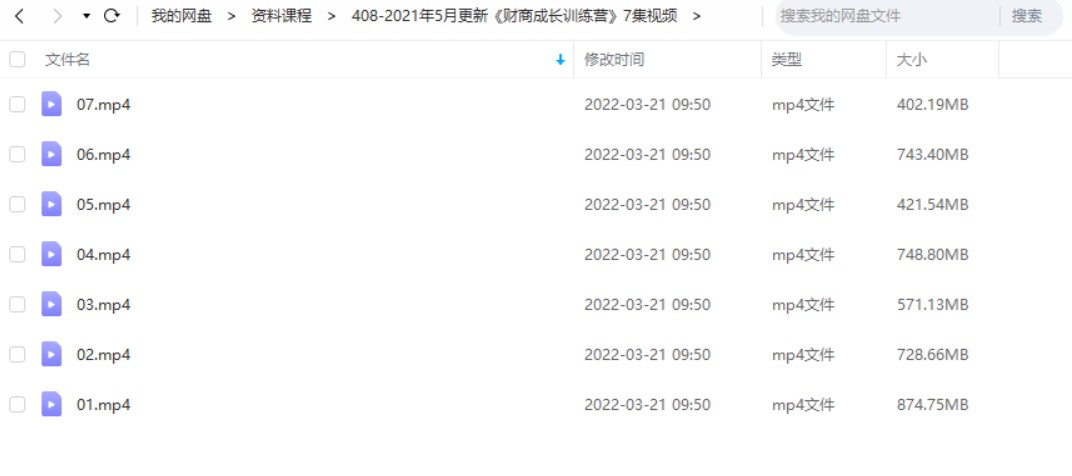Check the box for 04.mp4
Image resolution: width=1072 pixels, height=476 pixels.
[17, 254]
